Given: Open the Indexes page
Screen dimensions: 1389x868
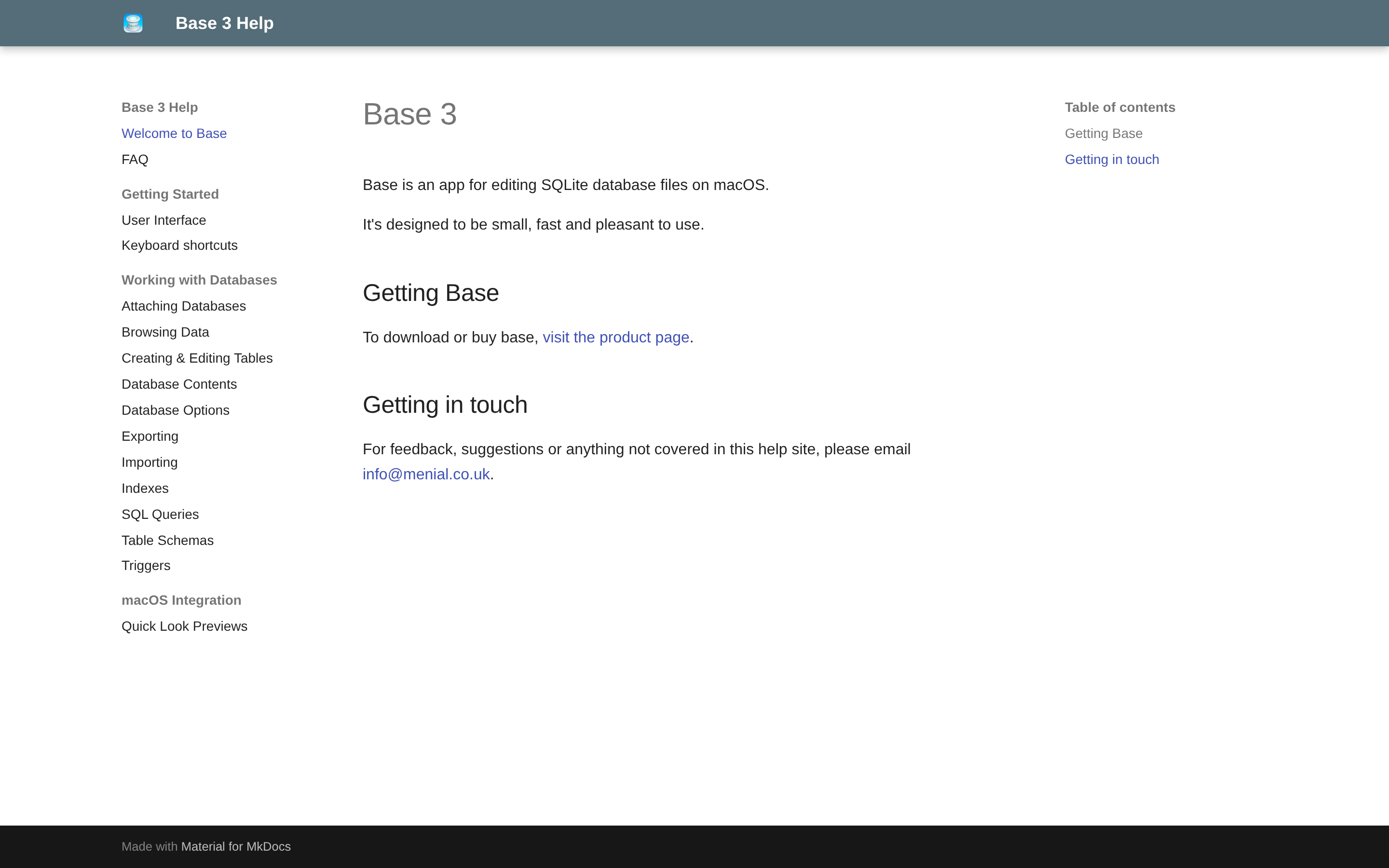Looking at the screenshot, I should click(145, 488).
